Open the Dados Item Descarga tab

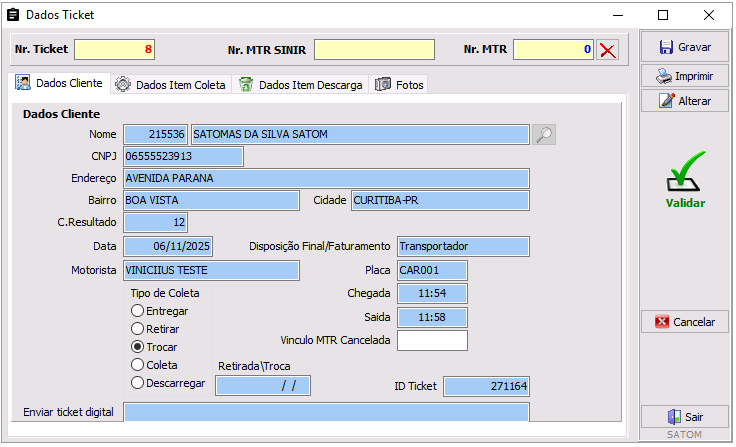coord(301,85)
